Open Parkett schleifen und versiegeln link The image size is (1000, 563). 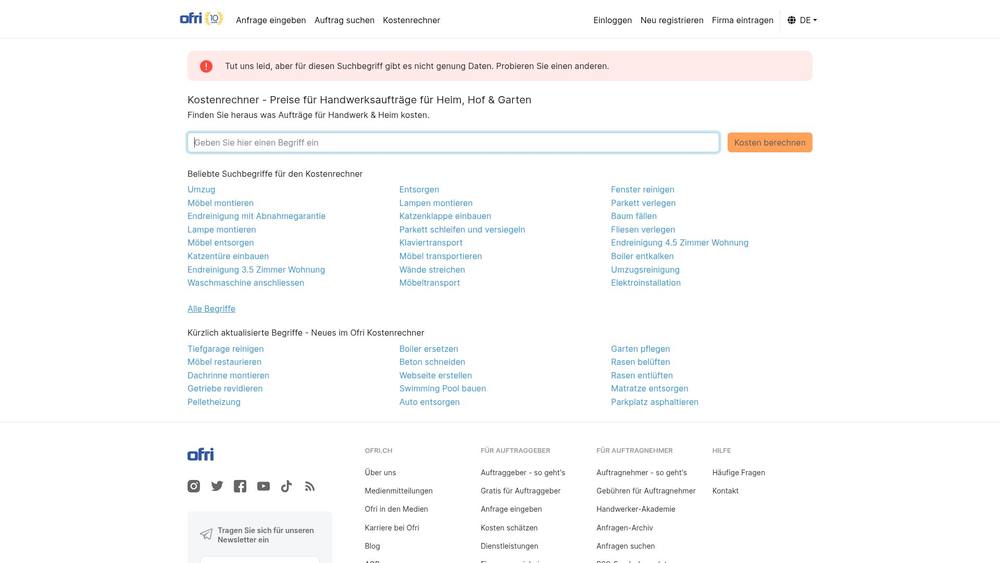point(462,230)
